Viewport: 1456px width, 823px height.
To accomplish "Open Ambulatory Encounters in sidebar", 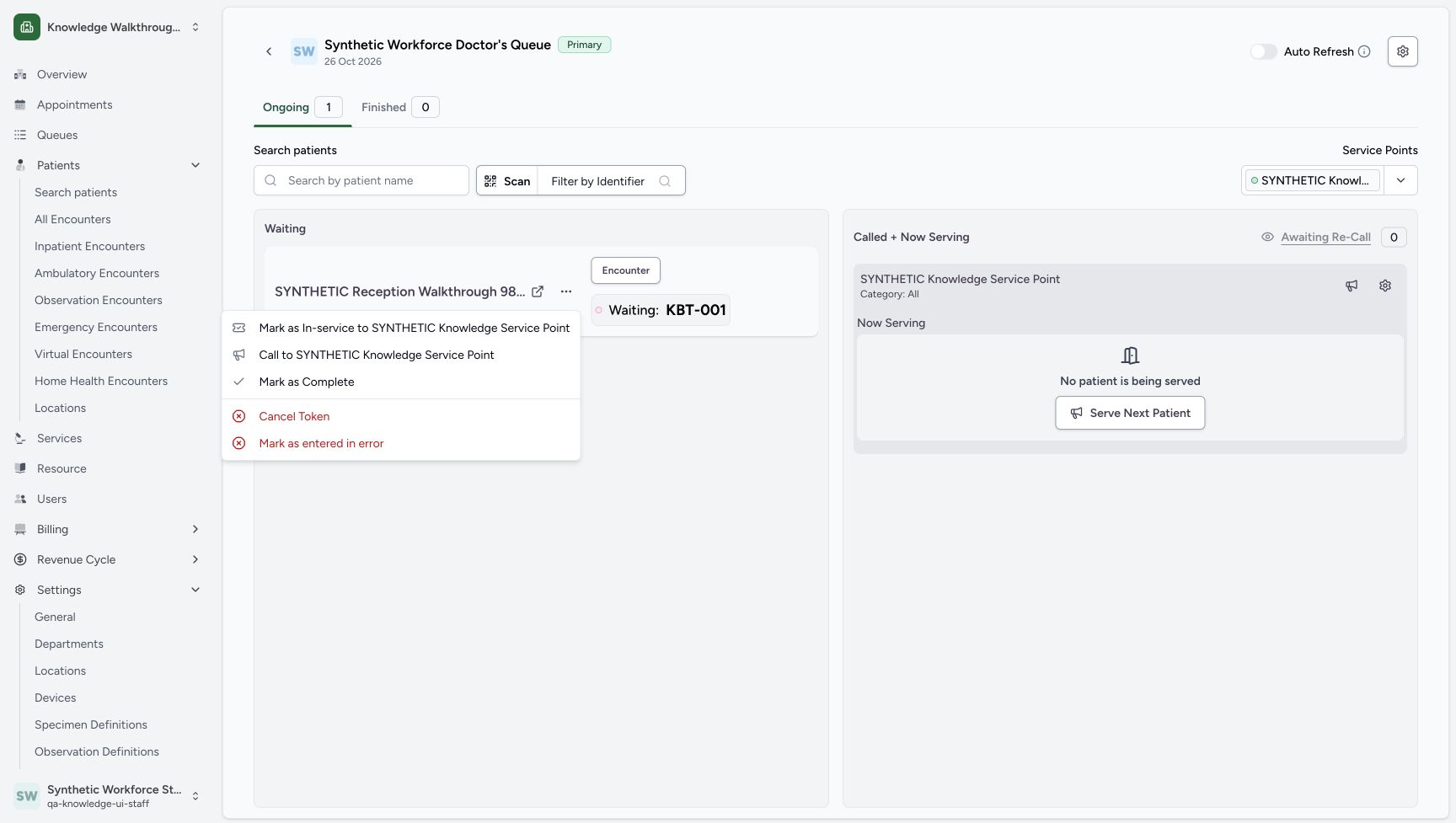I will pos(97,273).
